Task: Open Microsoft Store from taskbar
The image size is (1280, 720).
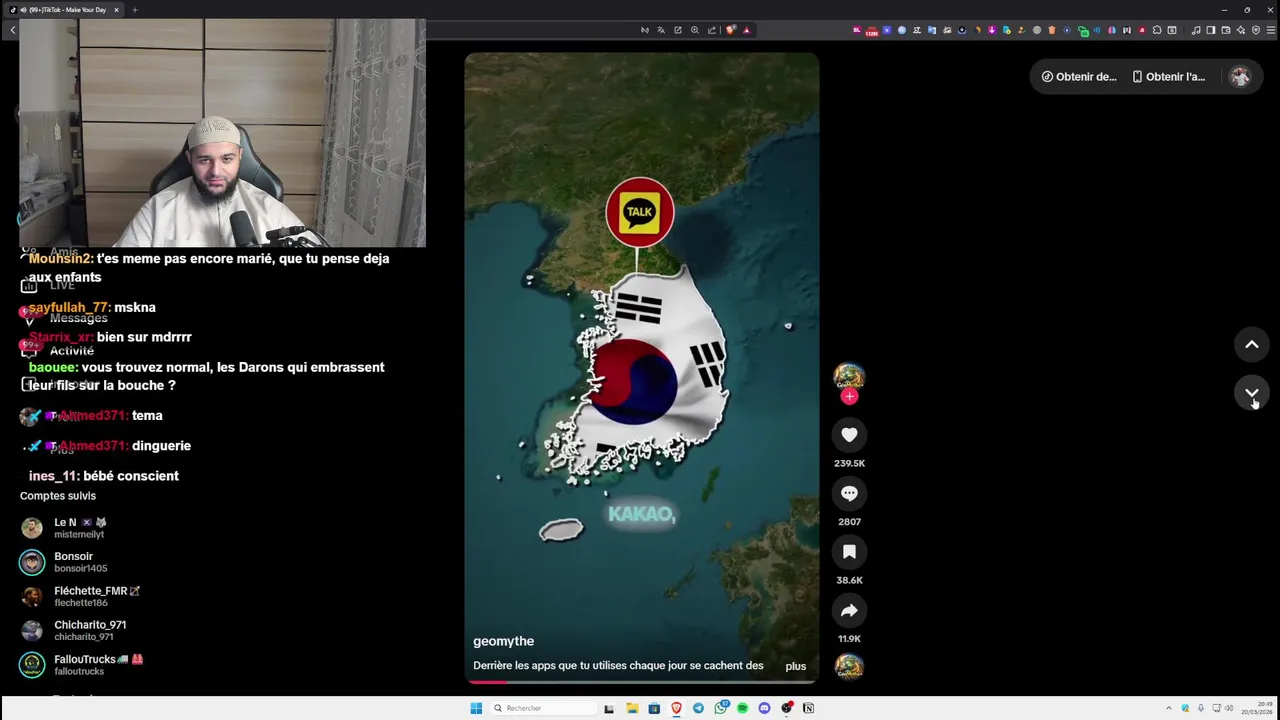Action: (x=654, y=708)
